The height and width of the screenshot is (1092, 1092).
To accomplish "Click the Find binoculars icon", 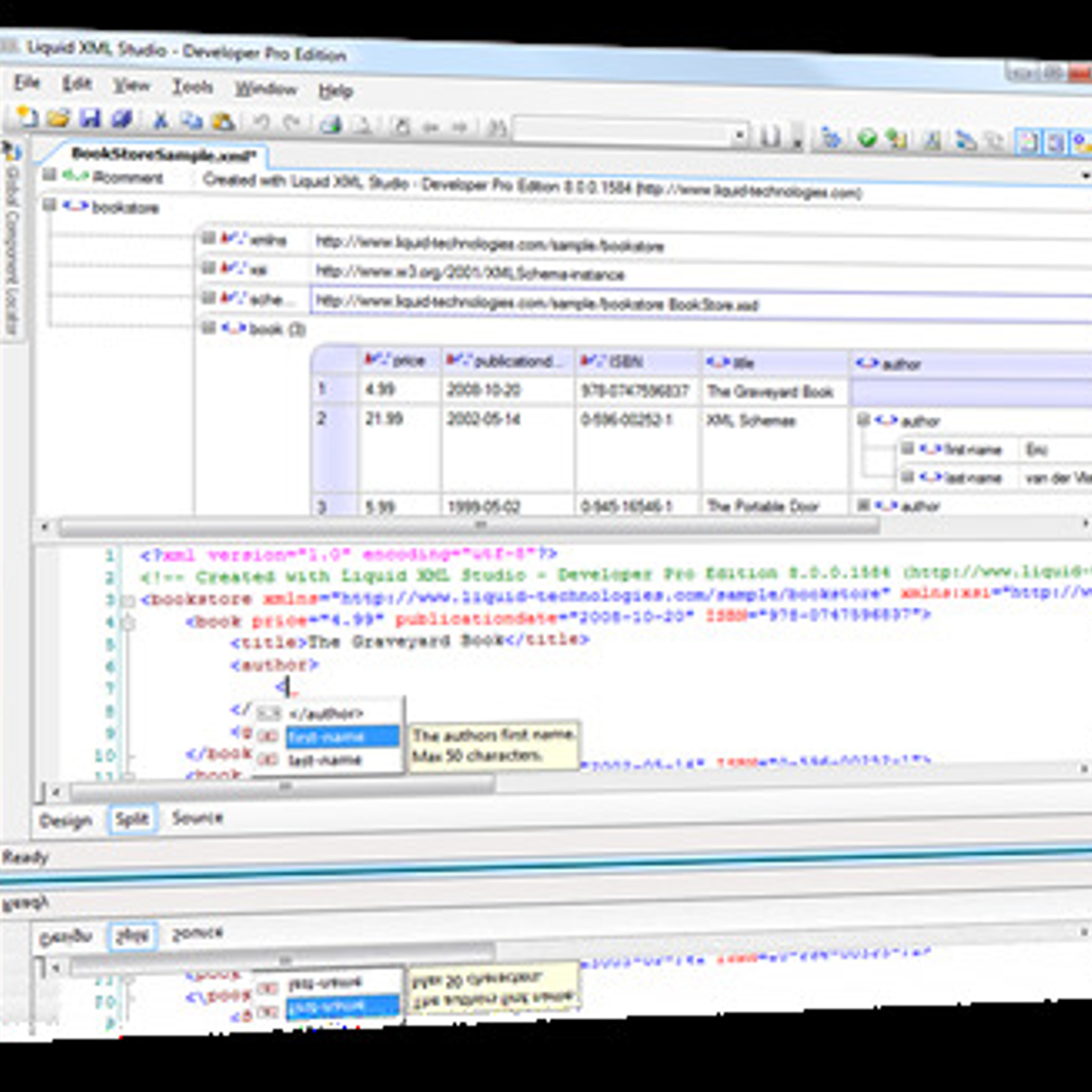I will [497, 128].
